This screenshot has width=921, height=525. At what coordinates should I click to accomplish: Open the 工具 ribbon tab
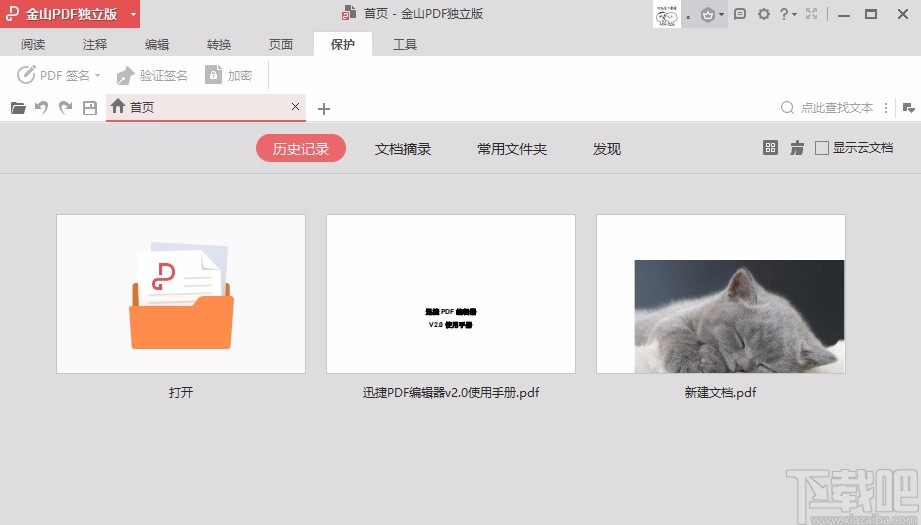tap(405, 44)
